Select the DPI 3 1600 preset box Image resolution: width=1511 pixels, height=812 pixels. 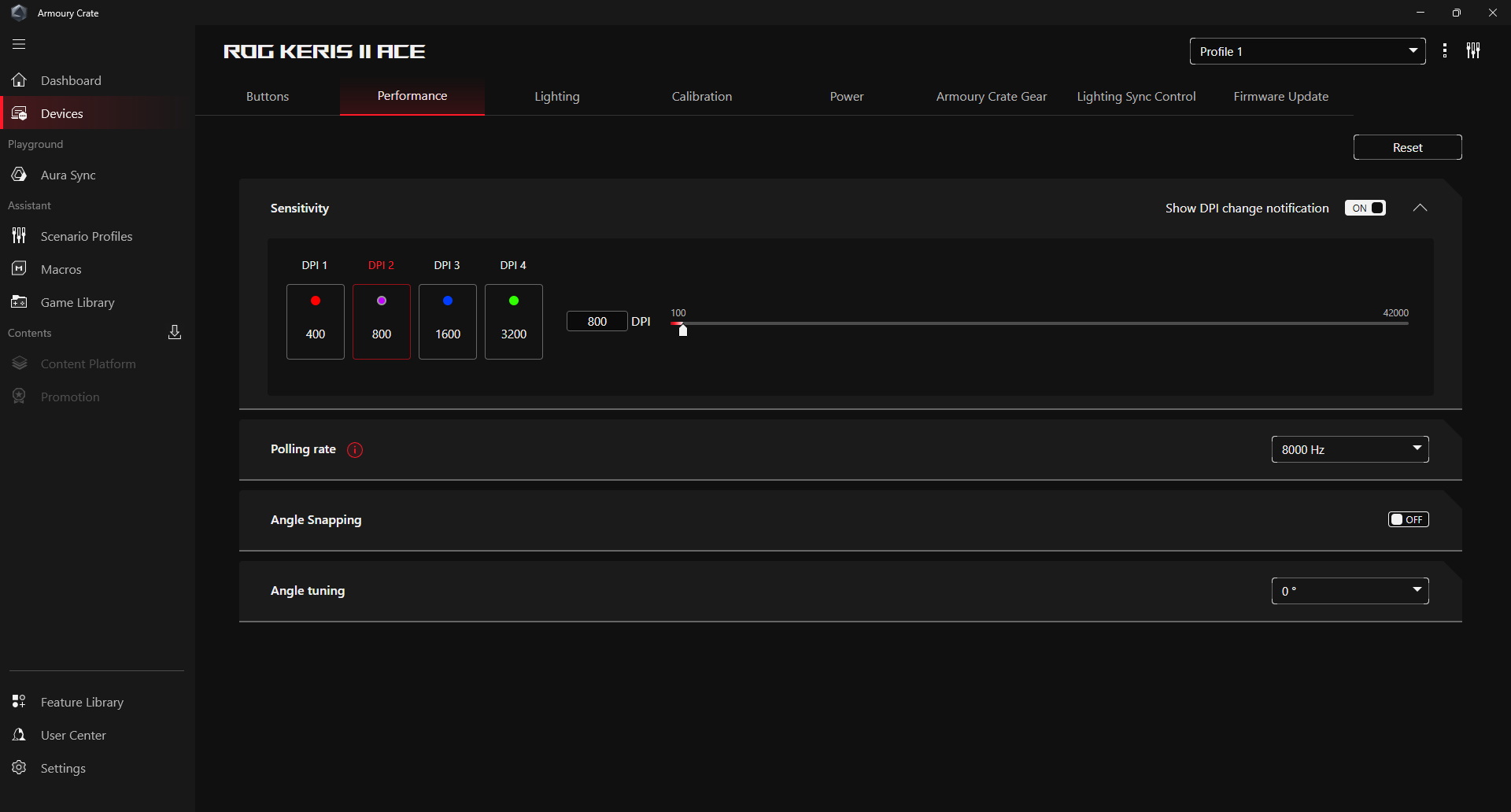(448, 322)
